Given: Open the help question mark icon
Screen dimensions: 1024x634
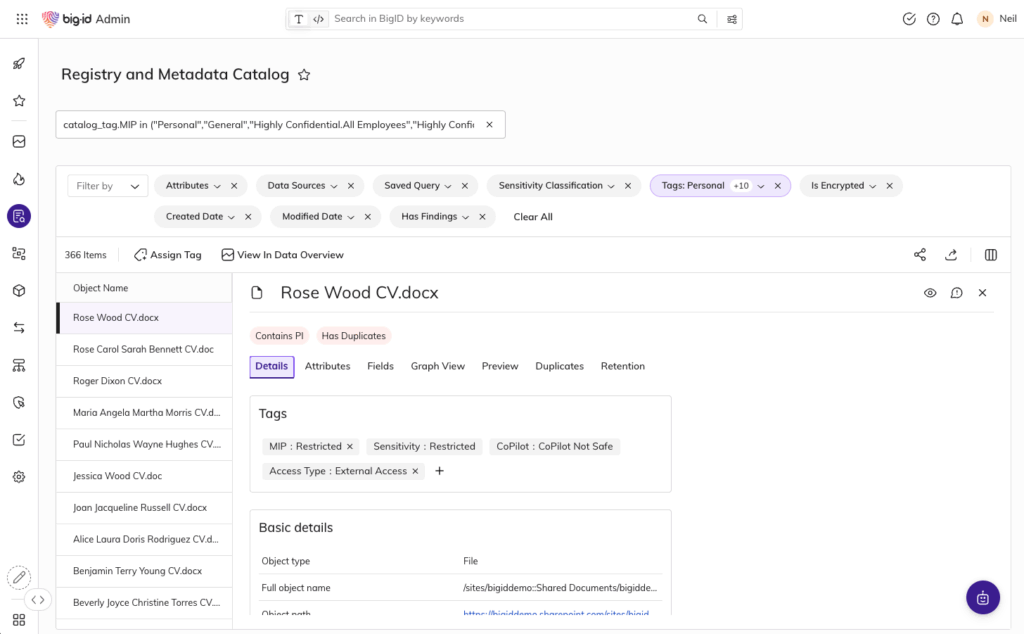Looking at the screenshot, I should [933, 19].
